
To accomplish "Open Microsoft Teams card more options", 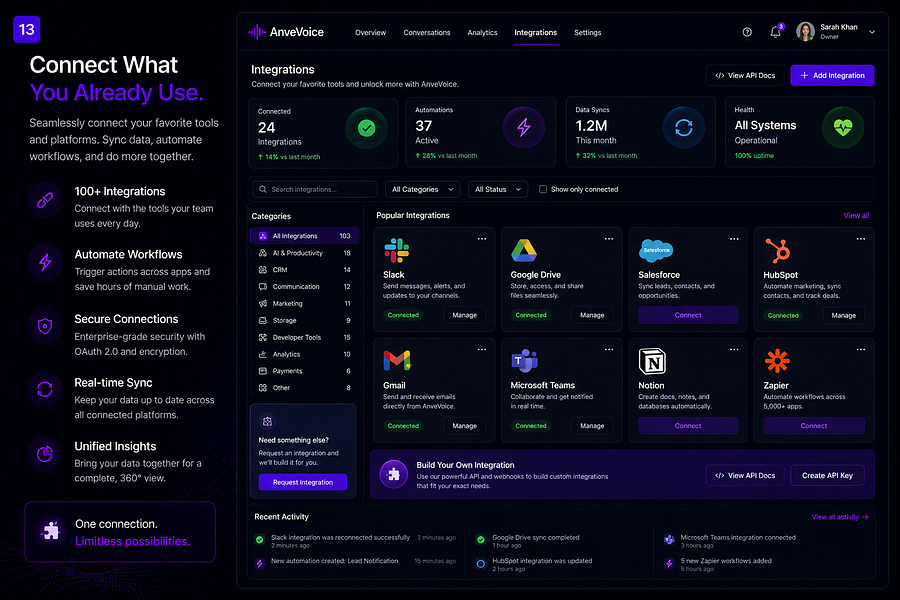I will click(x=608, y=349).
